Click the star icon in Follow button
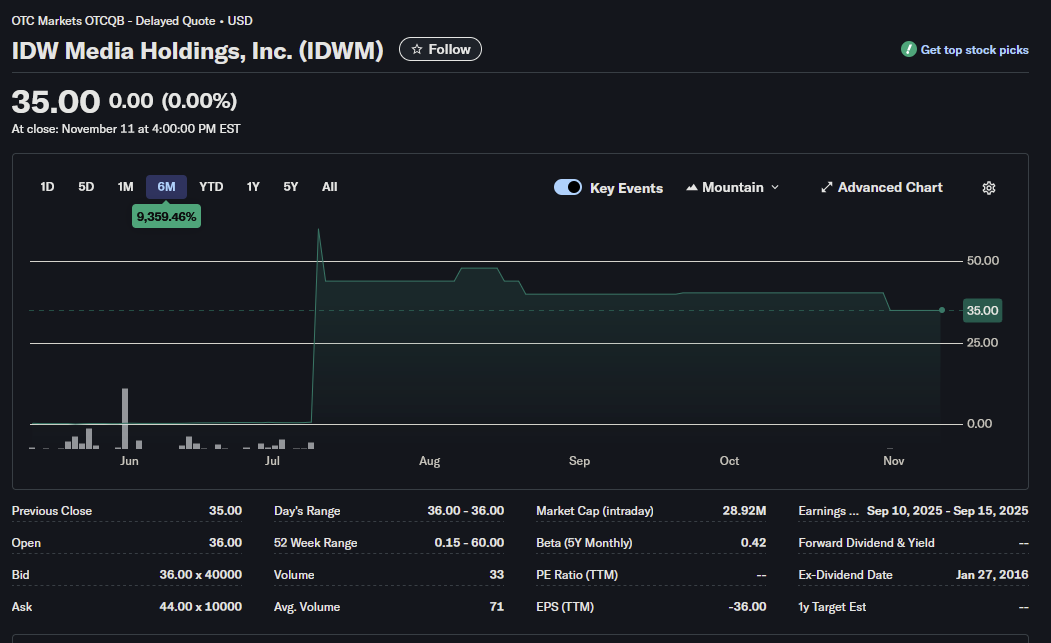1051x643 pixels. tap(417, 50)
